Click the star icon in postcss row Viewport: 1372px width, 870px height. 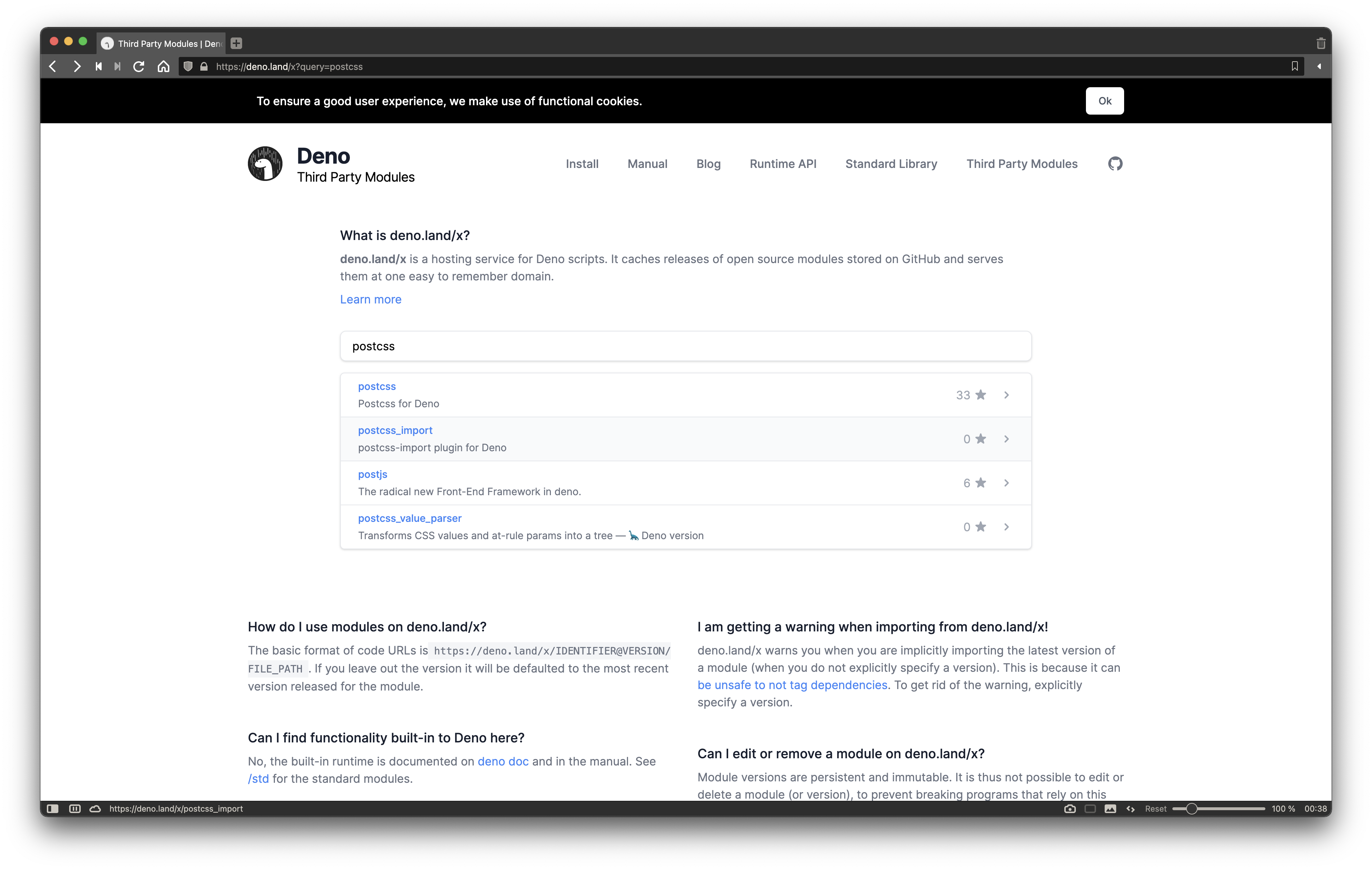[981, 395]
